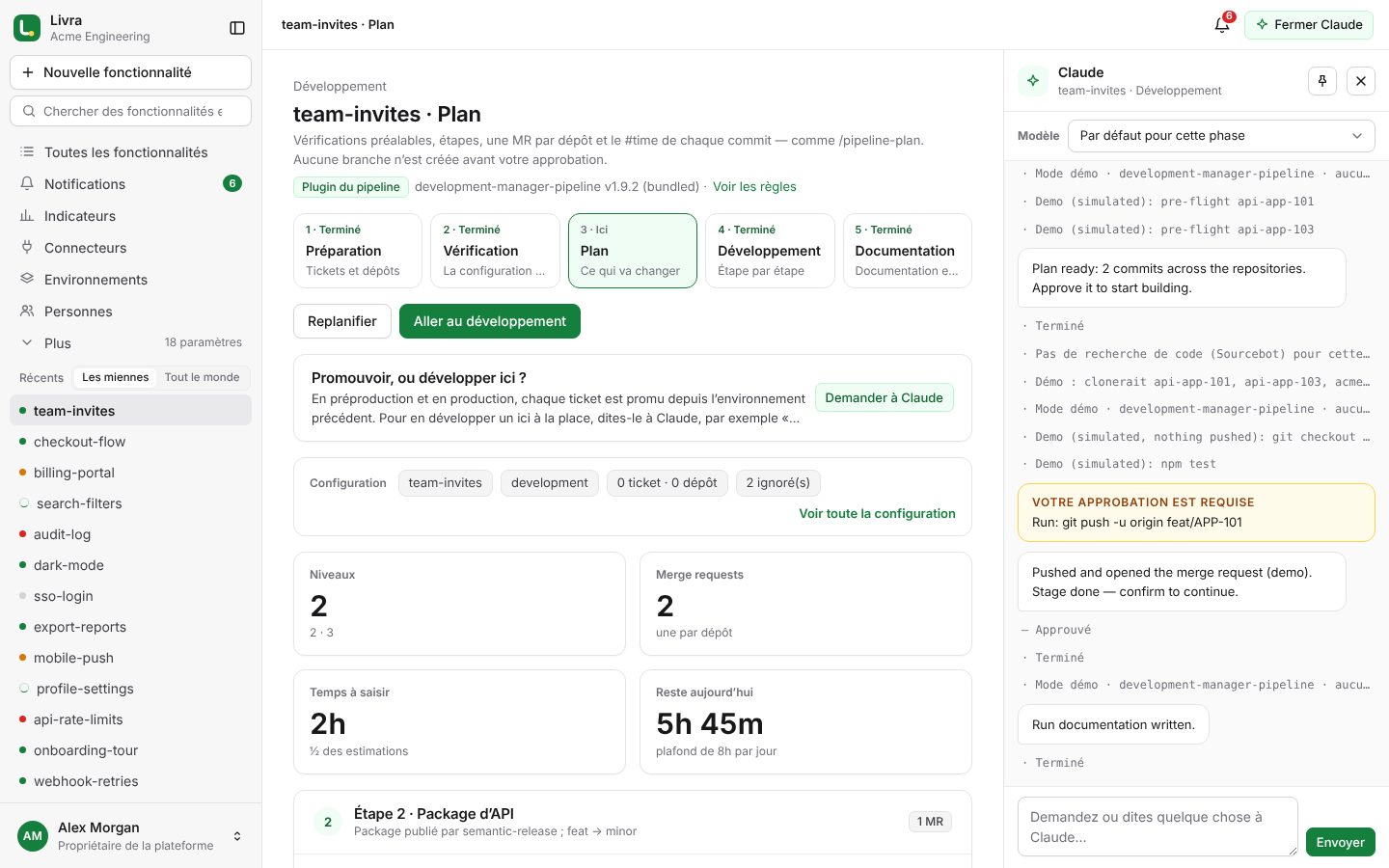Open the Modèle dropdown
Viewport: 1389px width, 868px height.
[x=1221, y=136]
